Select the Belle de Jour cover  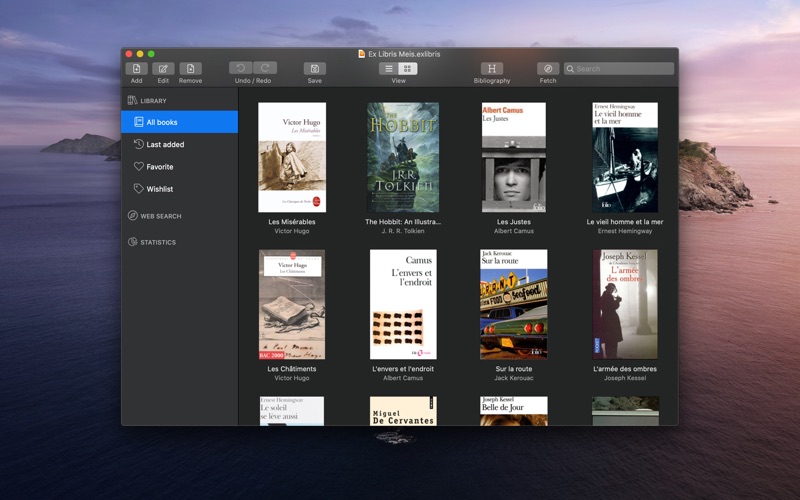click(x=514, y=411)
